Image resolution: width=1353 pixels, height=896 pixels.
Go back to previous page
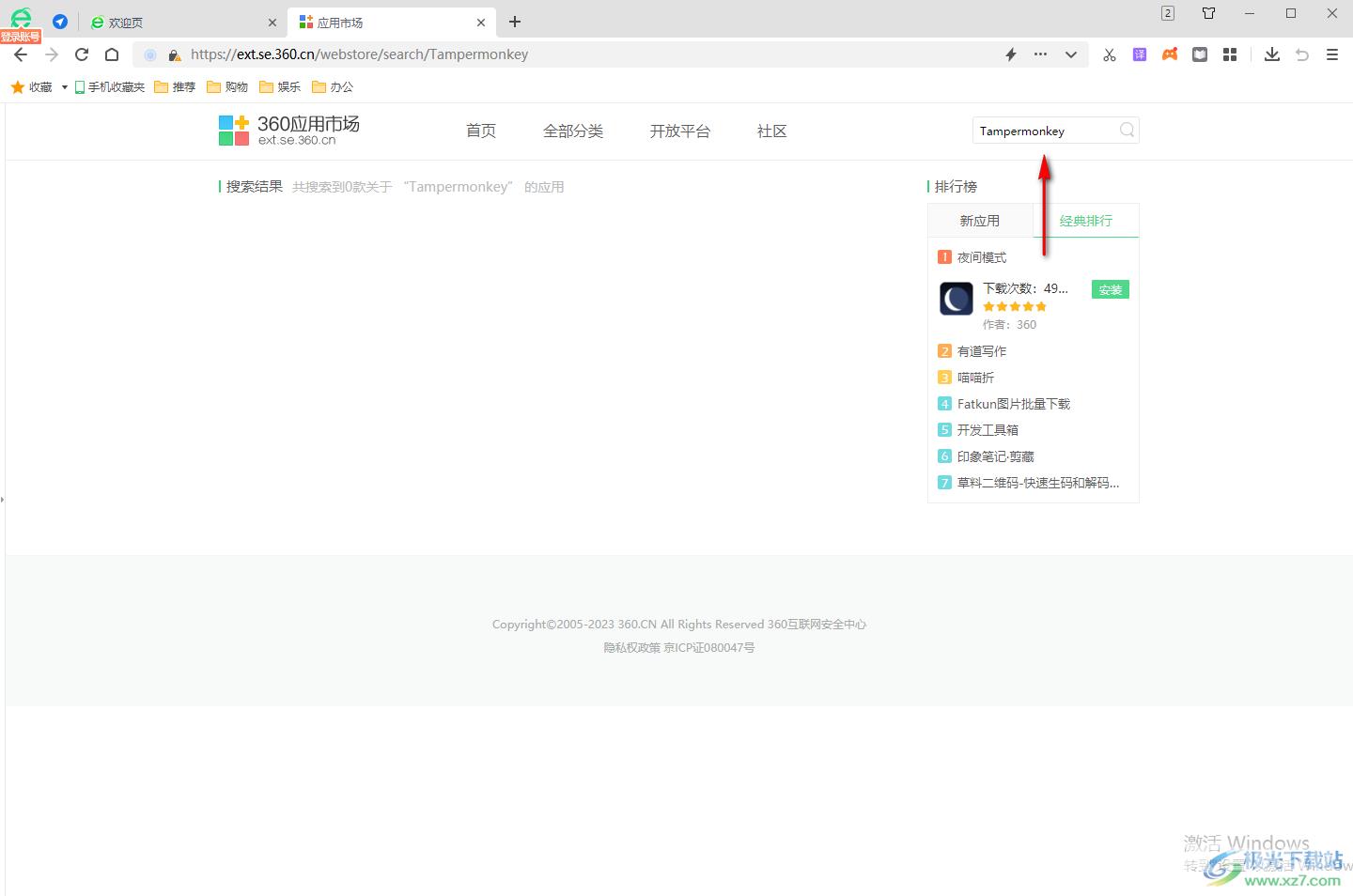21,54
